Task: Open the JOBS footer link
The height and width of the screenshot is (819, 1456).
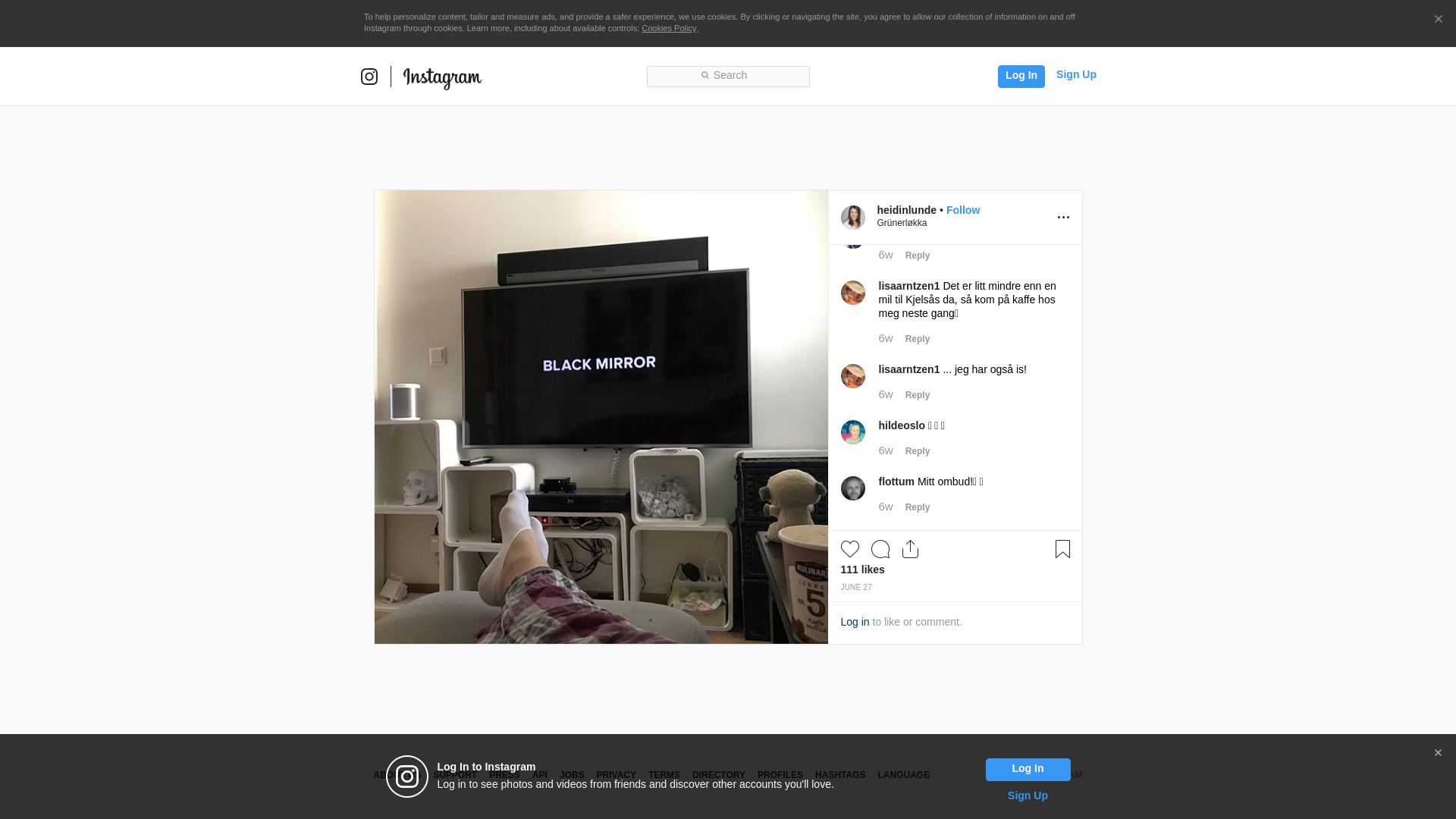Action: (x=572, y=775)
